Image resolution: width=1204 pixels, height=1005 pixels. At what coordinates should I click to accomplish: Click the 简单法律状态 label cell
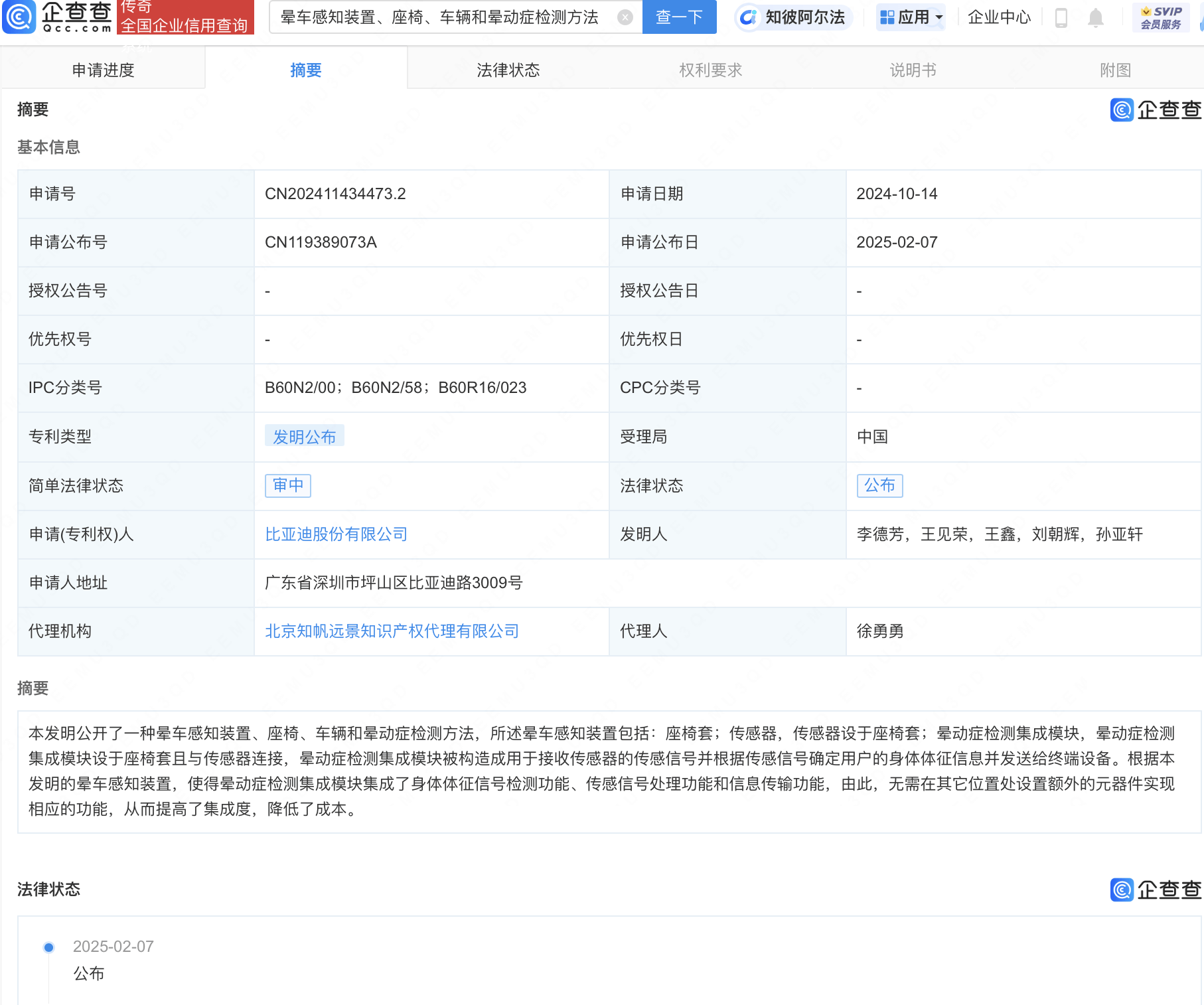pos(135,486)
